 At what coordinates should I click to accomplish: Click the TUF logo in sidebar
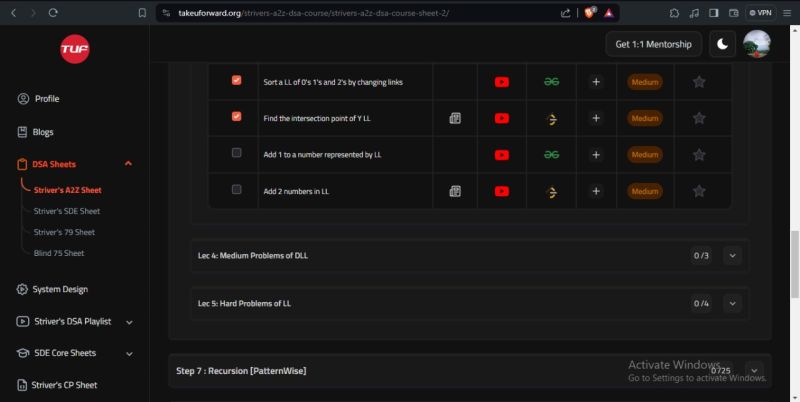[74, 49]
